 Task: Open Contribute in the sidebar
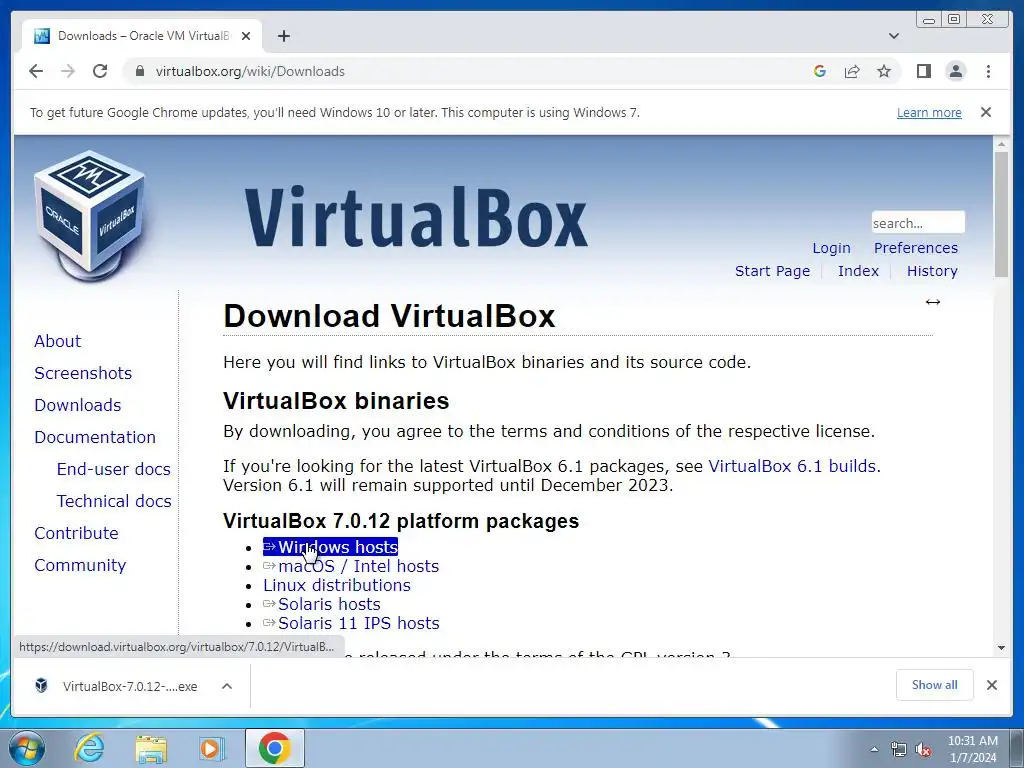pos(76,533)
